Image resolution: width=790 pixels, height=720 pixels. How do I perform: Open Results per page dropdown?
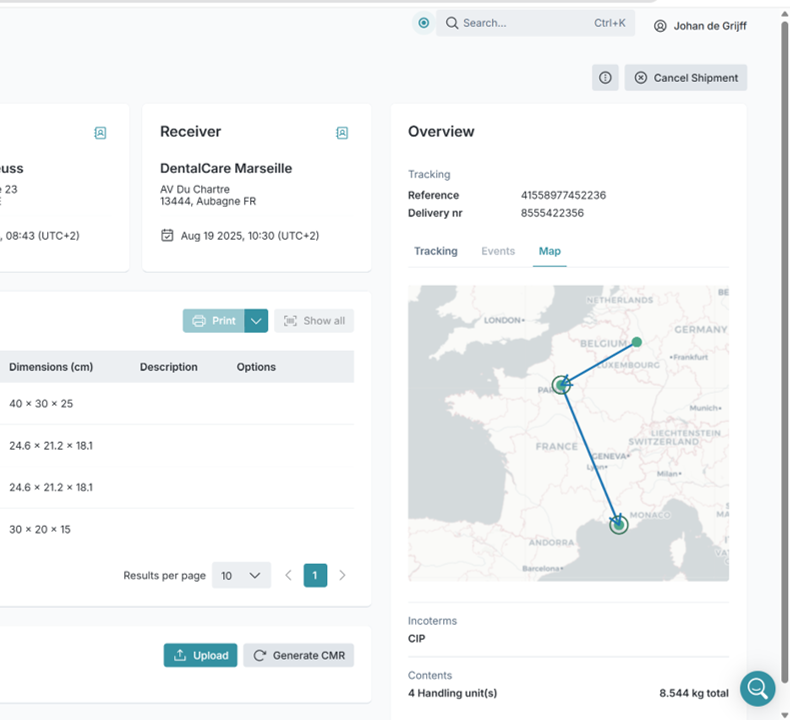click(241, 575)
